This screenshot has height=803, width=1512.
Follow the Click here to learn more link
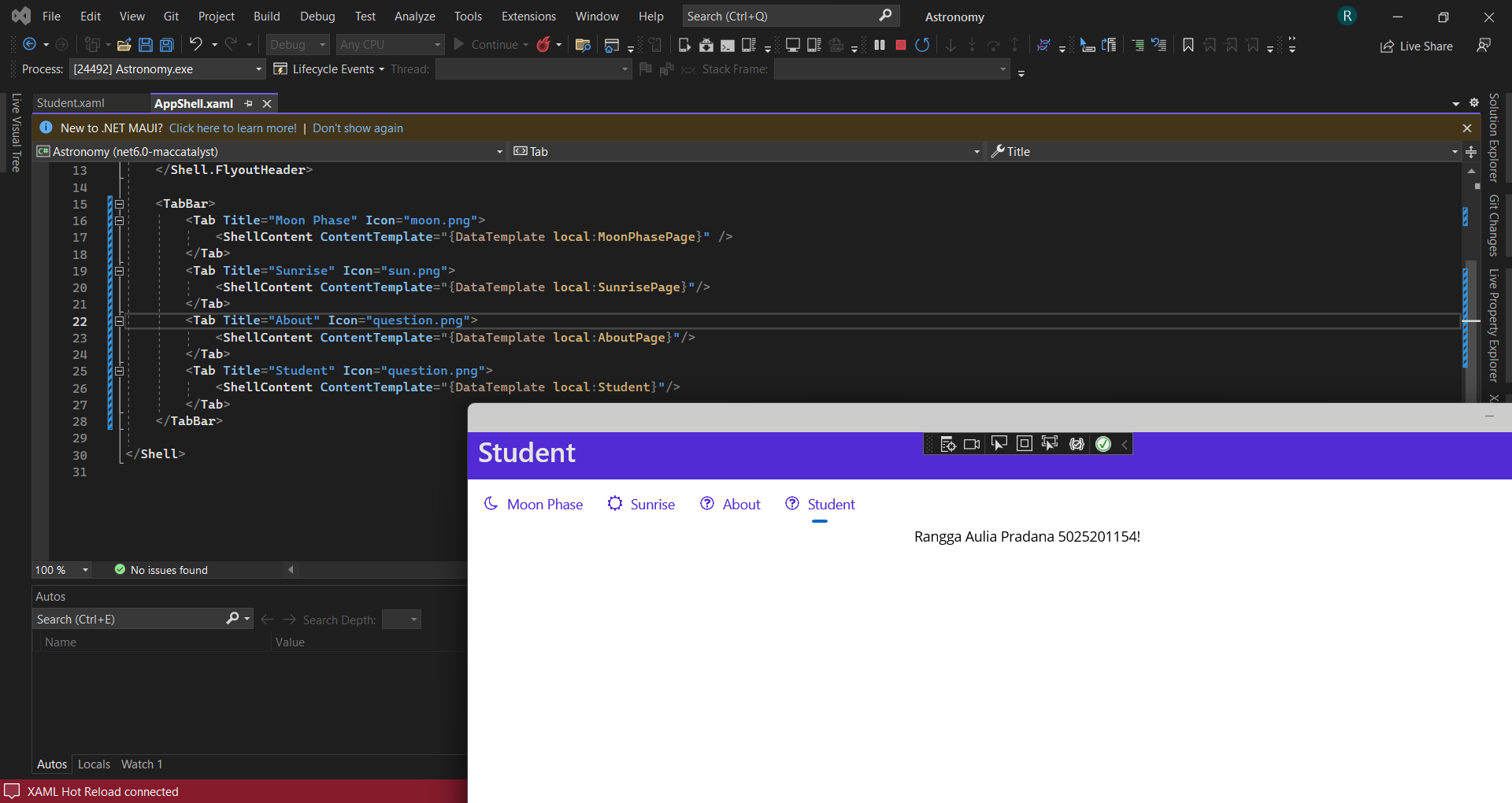point(232,128)
